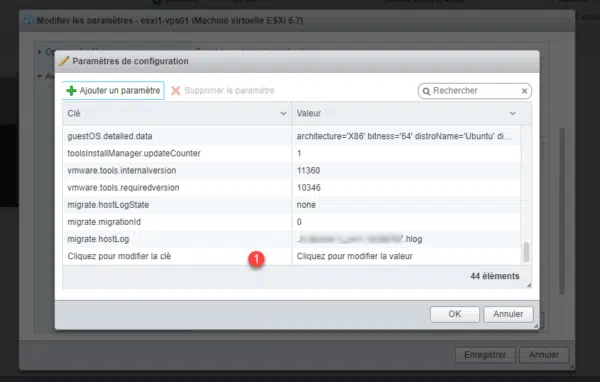Select the guestOS.detailed.data key row

click(110, 136)
